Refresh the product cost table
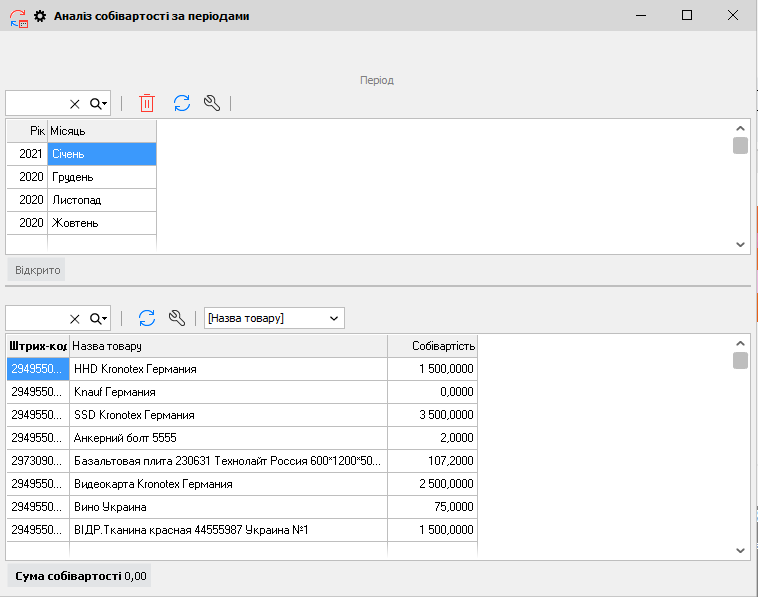Viewport: 758px width, 597px height. coord(147,318)
